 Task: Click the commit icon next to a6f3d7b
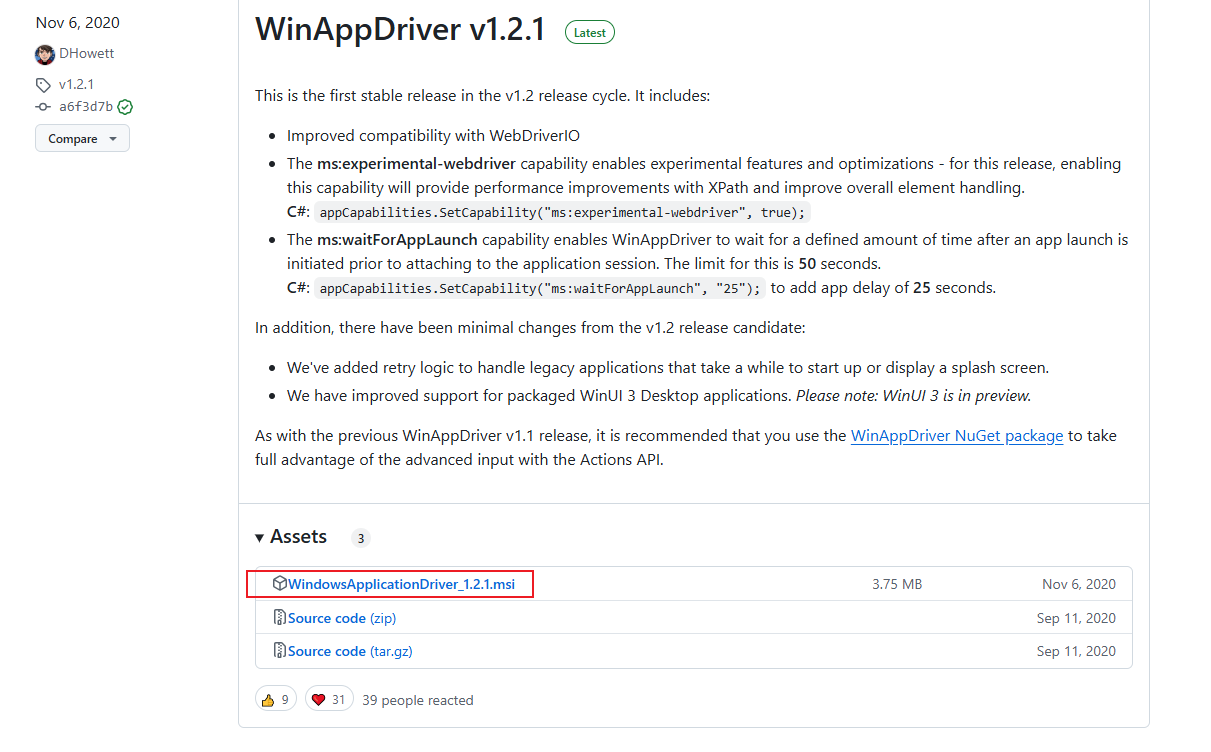(43, 106)
